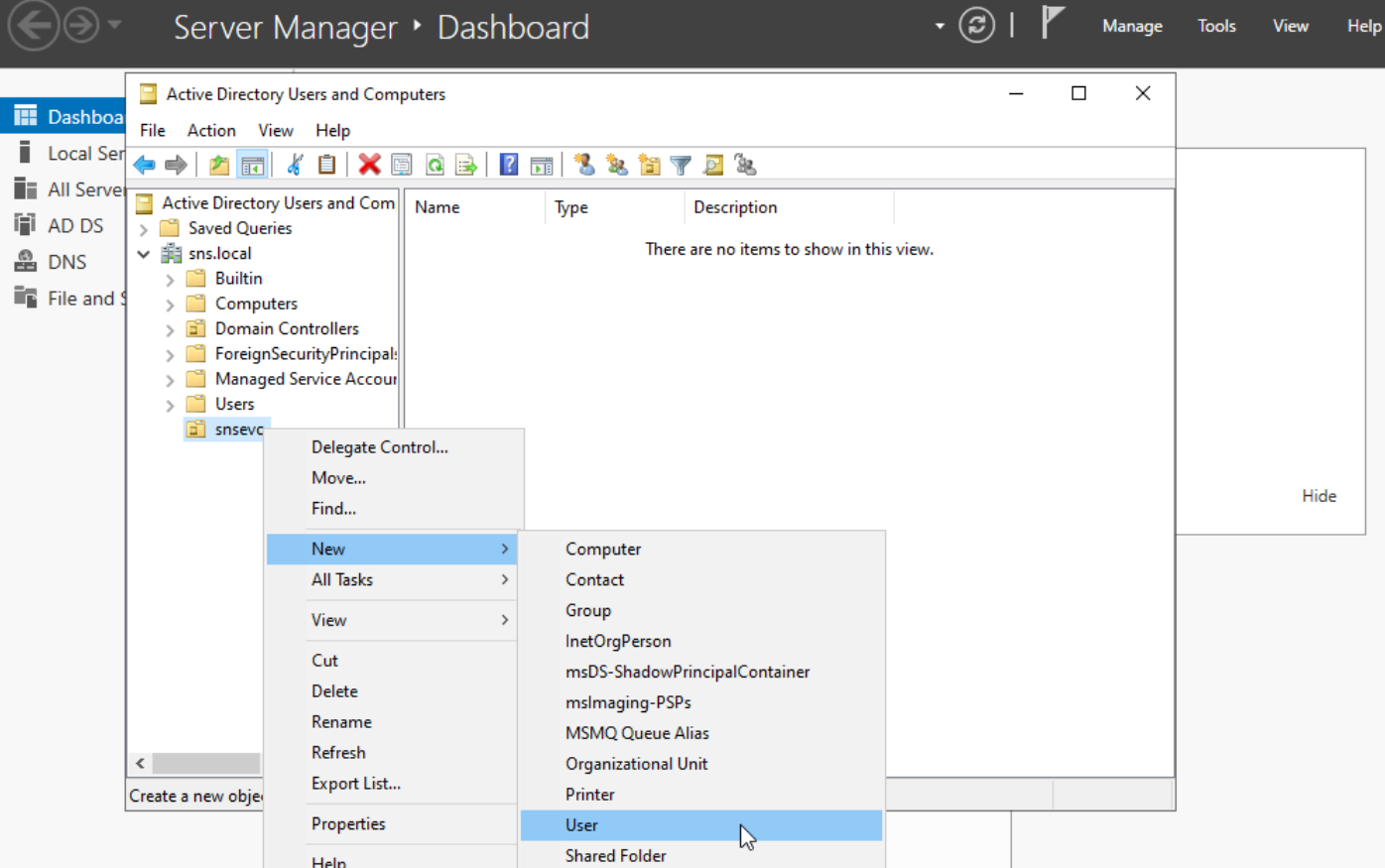Expand Saved Queries tree node
The width and height of the screenshot is (1385, 868).
[x=144, y=229]
